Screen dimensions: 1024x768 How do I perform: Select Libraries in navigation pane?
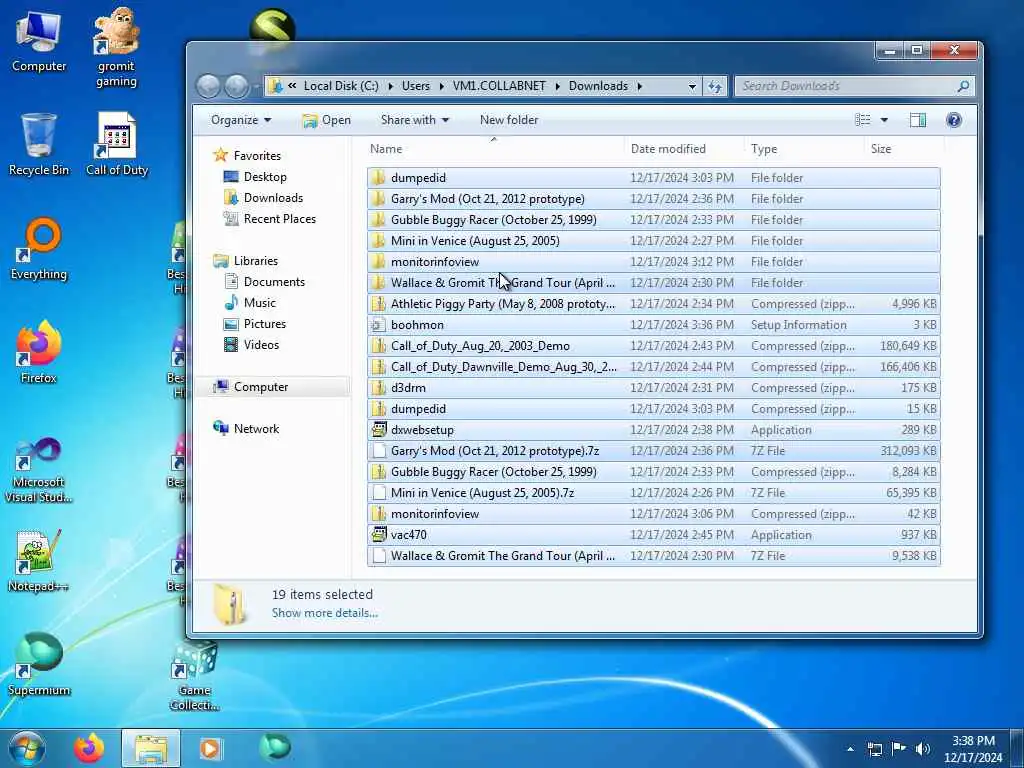(246, 261)
